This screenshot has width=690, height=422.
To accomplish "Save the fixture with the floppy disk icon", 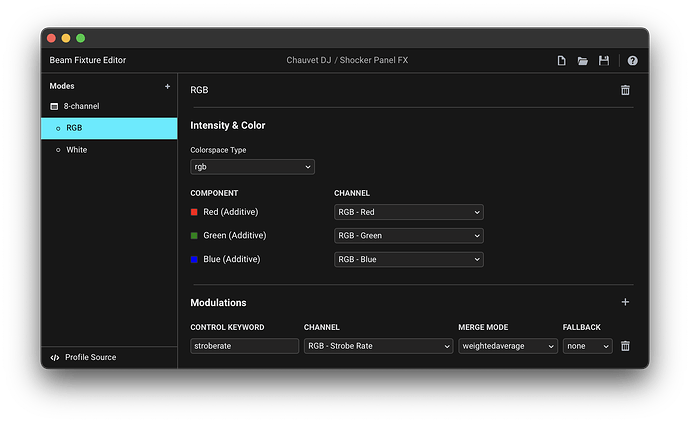I will click(604, 61).
